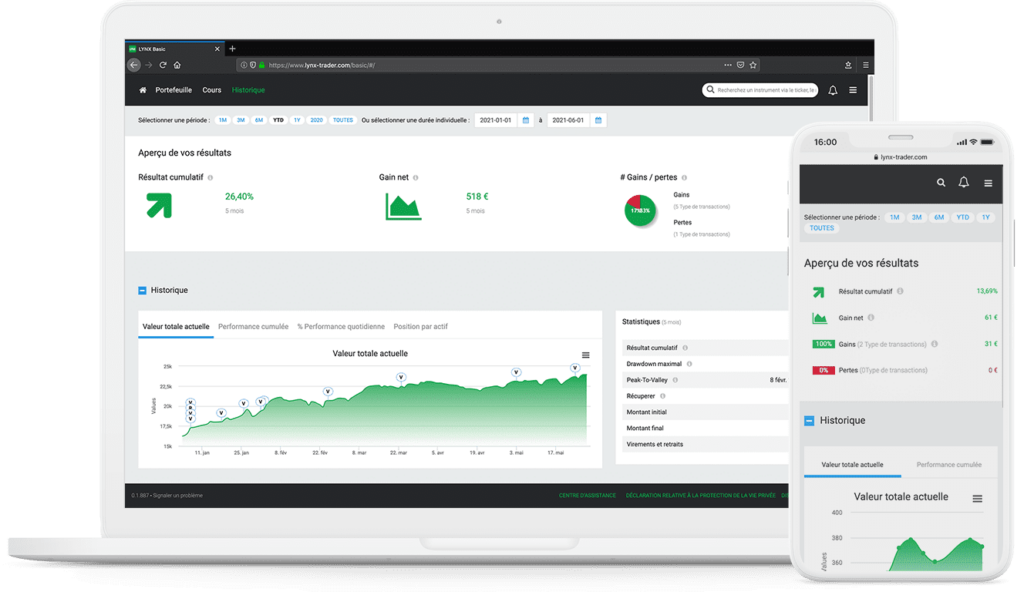Screen dimensions: 1024x592
Task: Open the Cours menu item
Action: click(211, 89)
